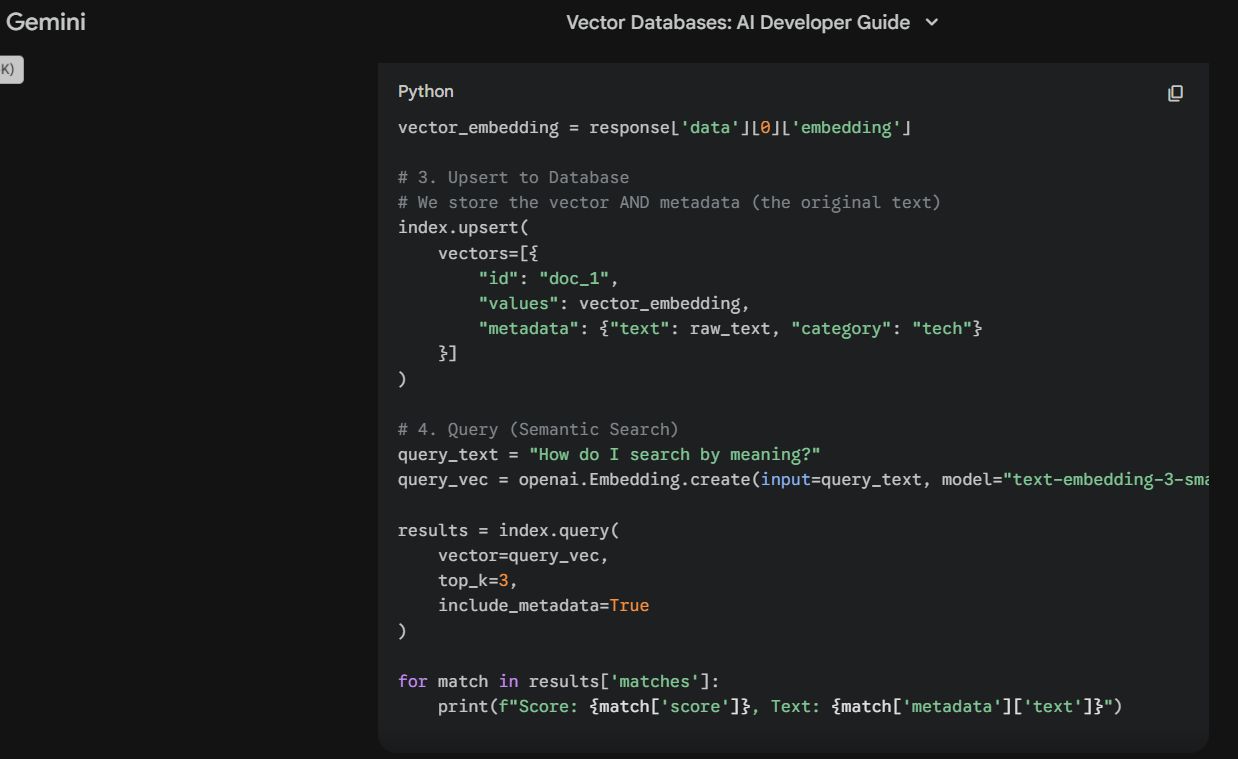The height and width of the screenshot is (759, 1238).
Task: Click the "doc_1" id string
Action: [578, 278]
